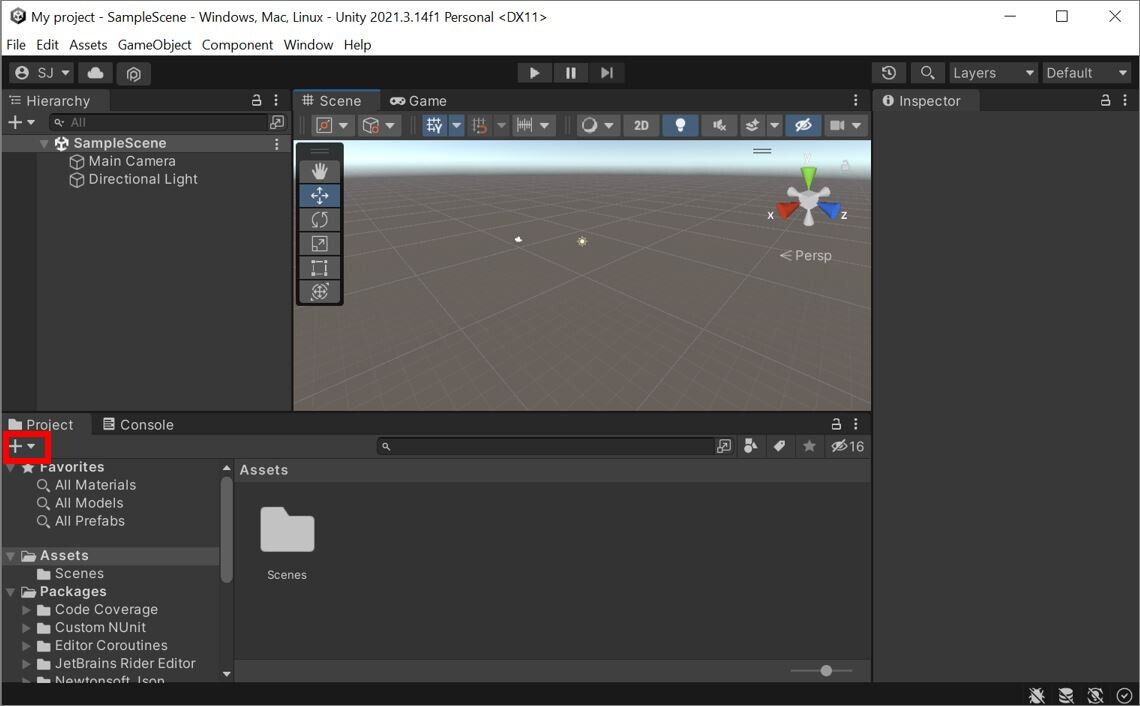1140x706 pixels.
Task: Open the Window menu
Action: (308, 44)
